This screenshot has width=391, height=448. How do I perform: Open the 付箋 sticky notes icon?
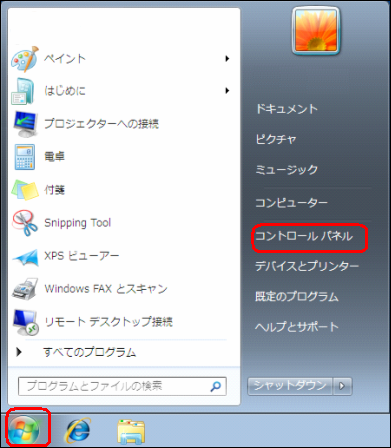25,190
